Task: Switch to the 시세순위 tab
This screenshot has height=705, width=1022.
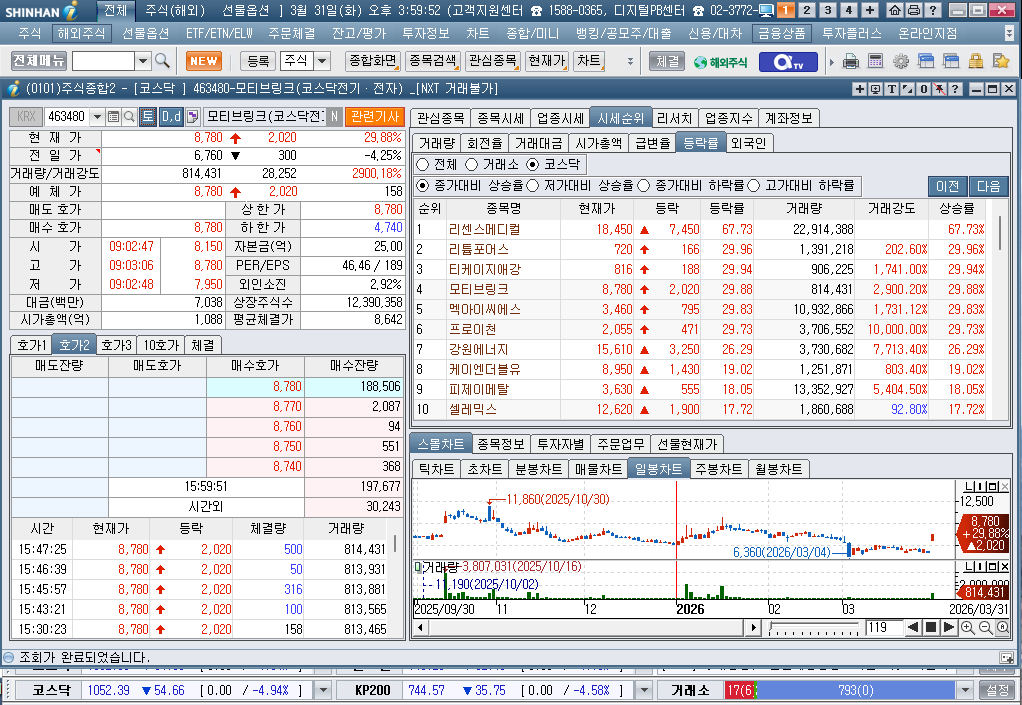Action: 620,118
